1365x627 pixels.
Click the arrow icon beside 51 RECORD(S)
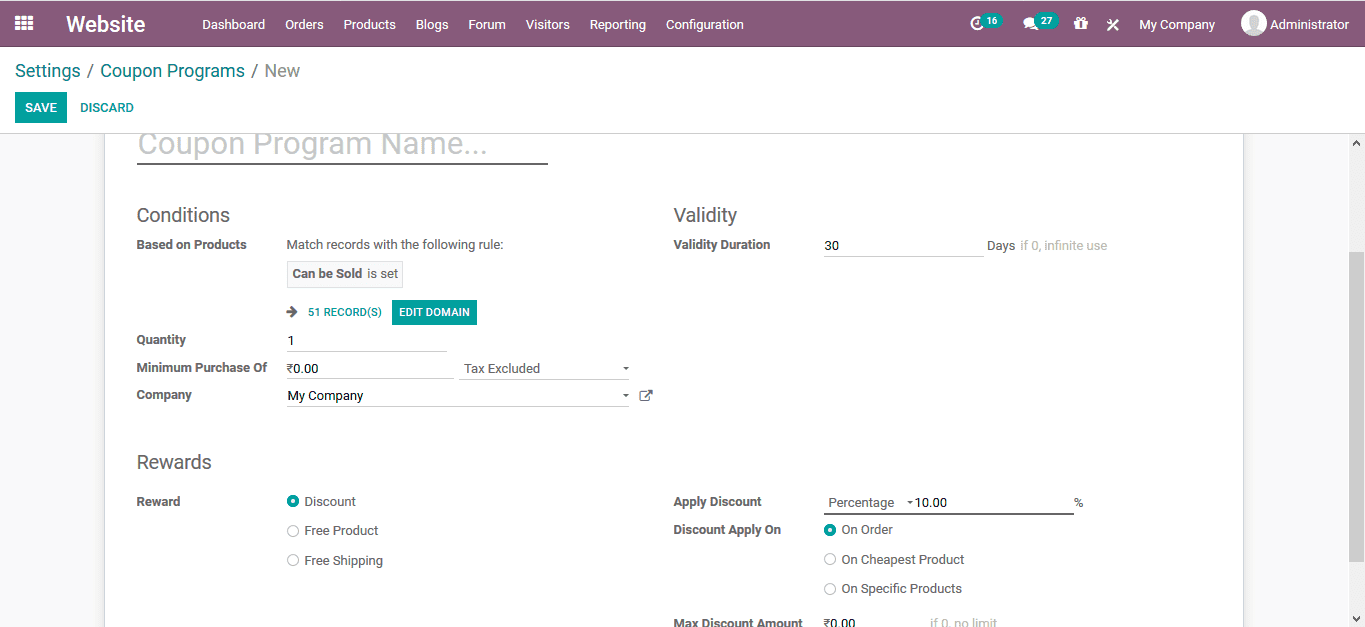(x=290, y=312)
